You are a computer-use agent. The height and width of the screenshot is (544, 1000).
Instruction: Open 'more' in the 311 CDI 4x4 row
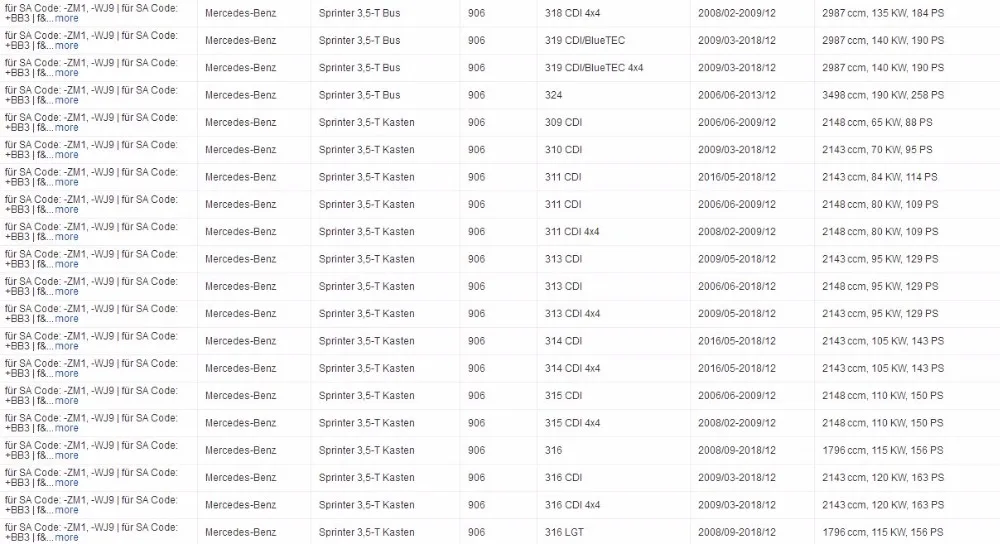click(x=66, y=237)
